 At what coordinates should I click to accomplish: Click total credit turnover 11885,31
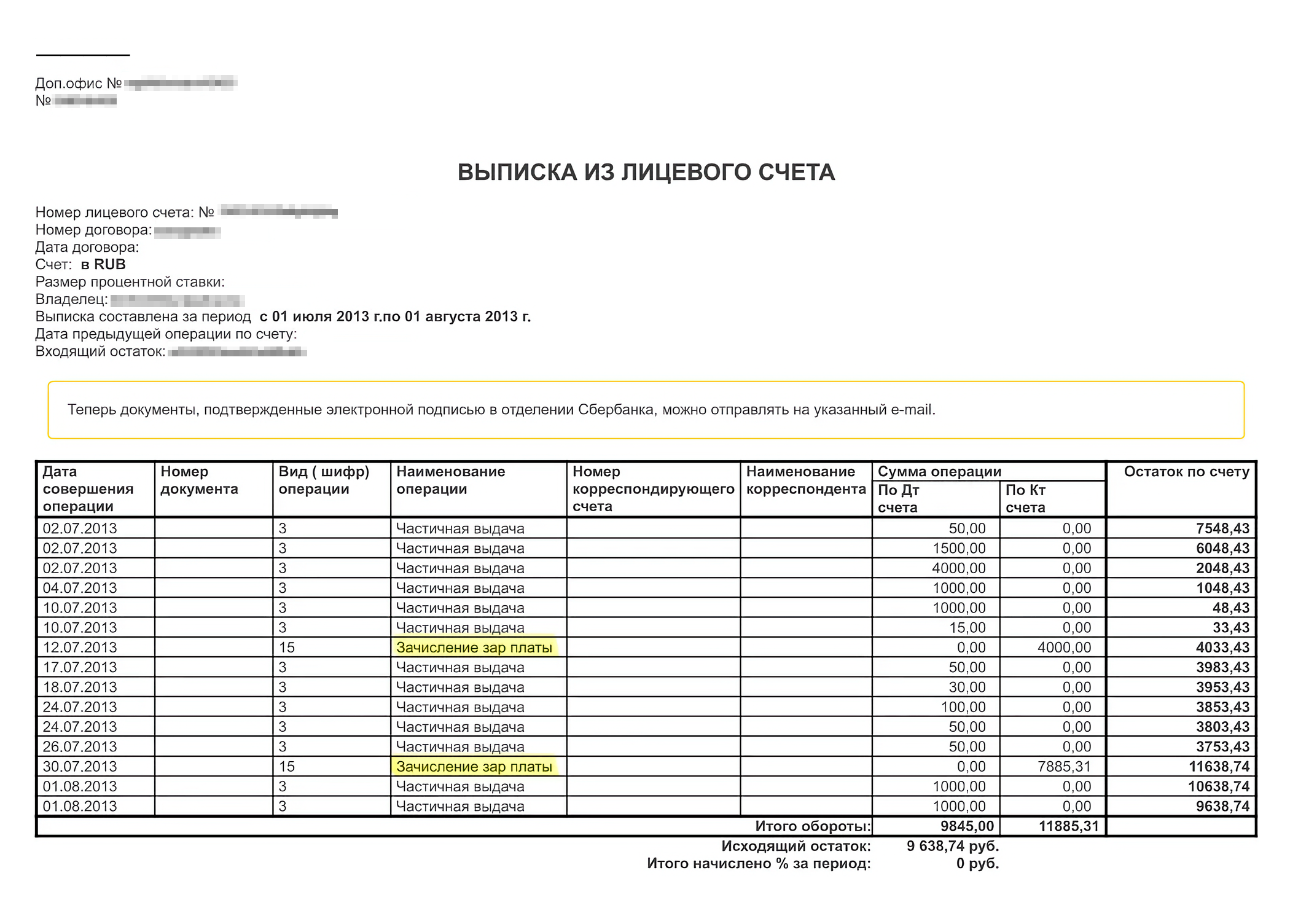(1068, 826)
